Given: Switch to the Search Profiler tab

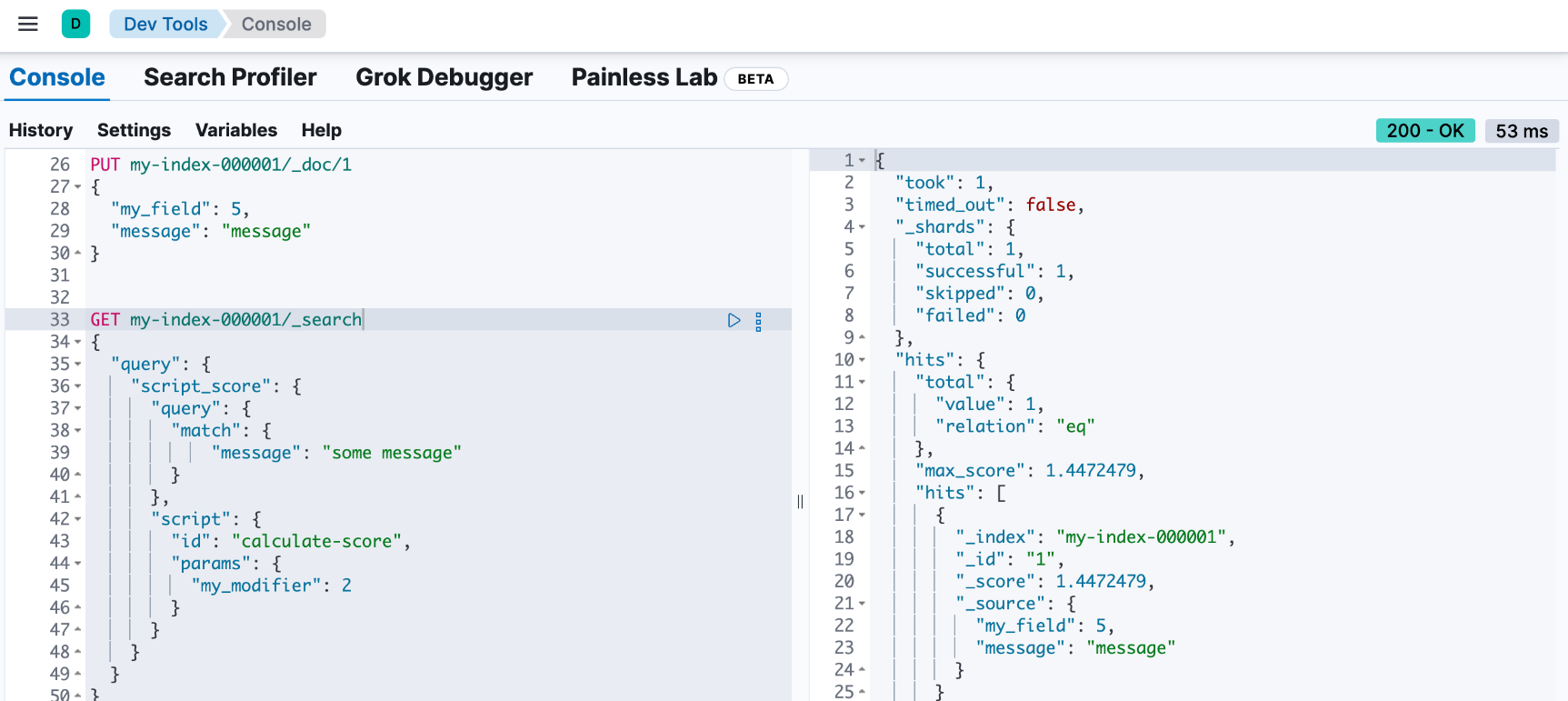Looking at the screenshot, I should (x=230, y=77).
